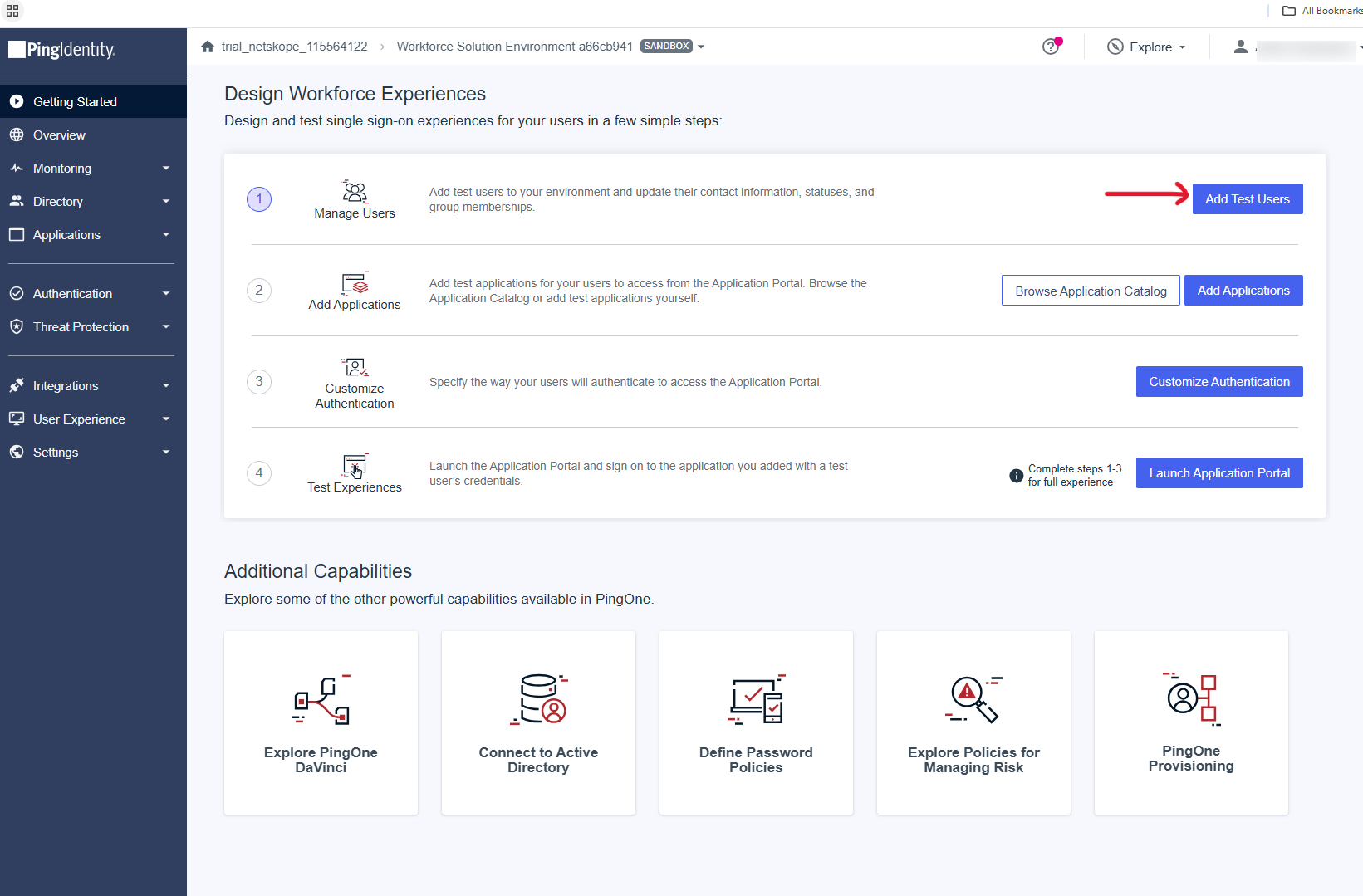1363x896 pixels.
Task: Click the Customize Authentication button
Action: [1219, 382]
